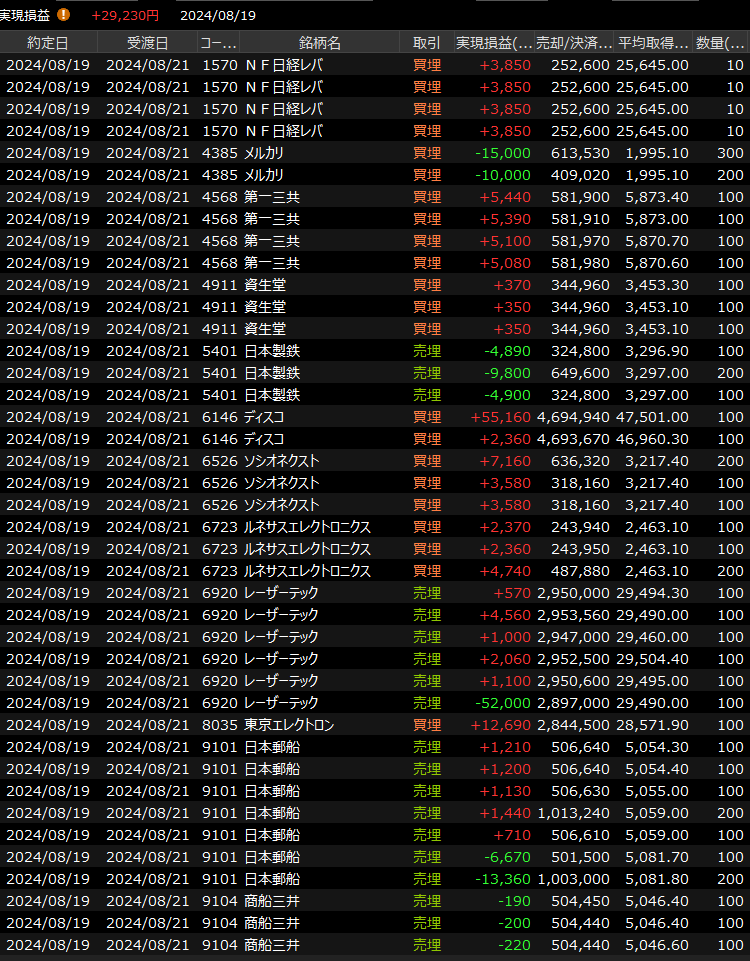Sort by the 数量 column header
Screen dimensions: 750x961
pos(720,43)
